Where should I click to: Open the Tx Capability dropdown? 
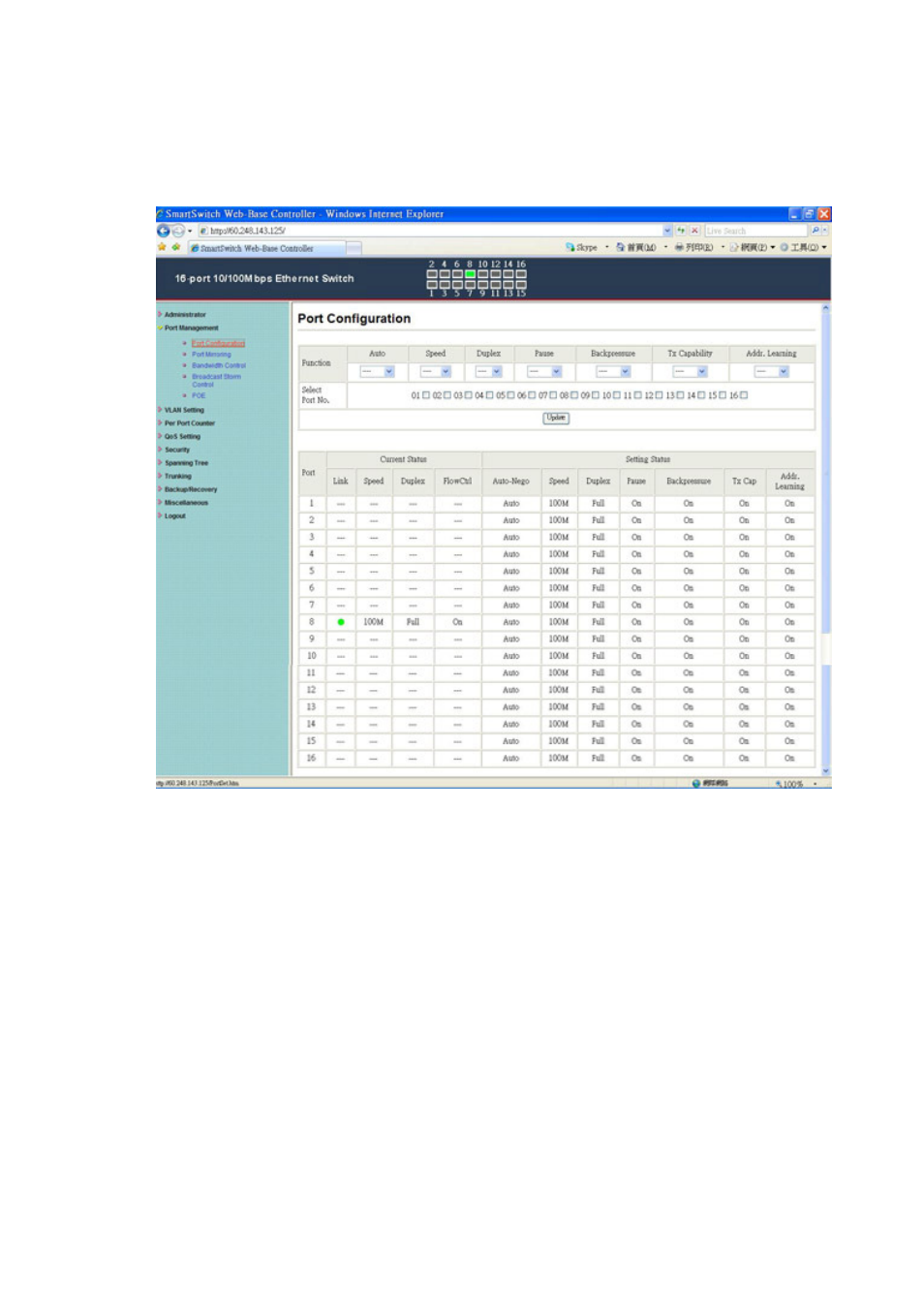click(x=691, y=372)
